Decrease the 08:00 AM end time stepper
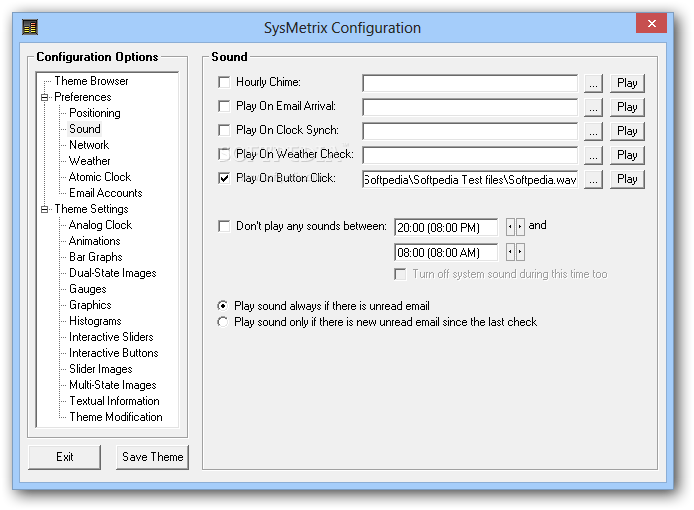The width and height of the screenshot is (694, 510). [510, 252]
